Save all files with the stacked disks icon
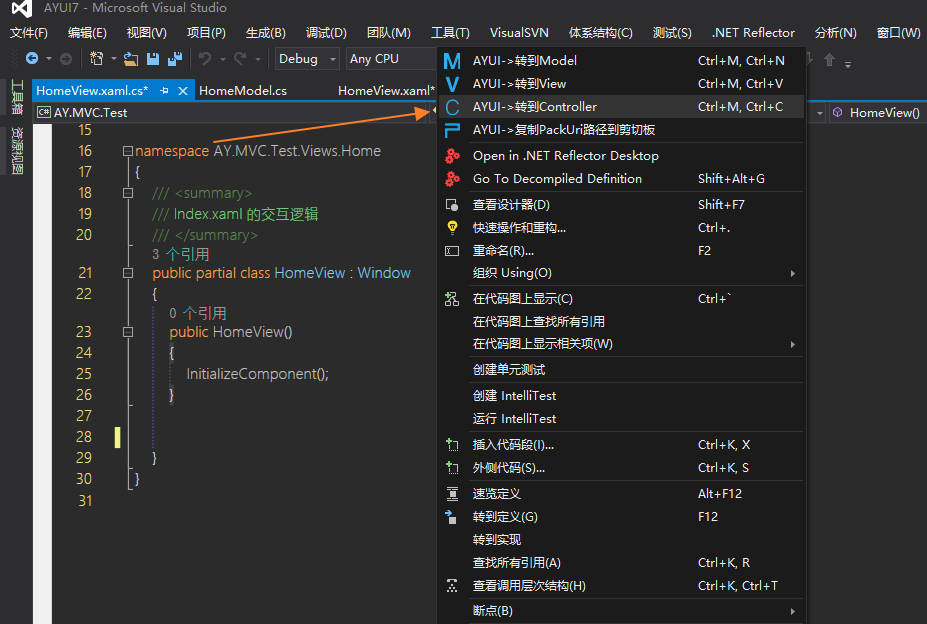This screenshot has width=927, height=624. click(x=175, y=59)
